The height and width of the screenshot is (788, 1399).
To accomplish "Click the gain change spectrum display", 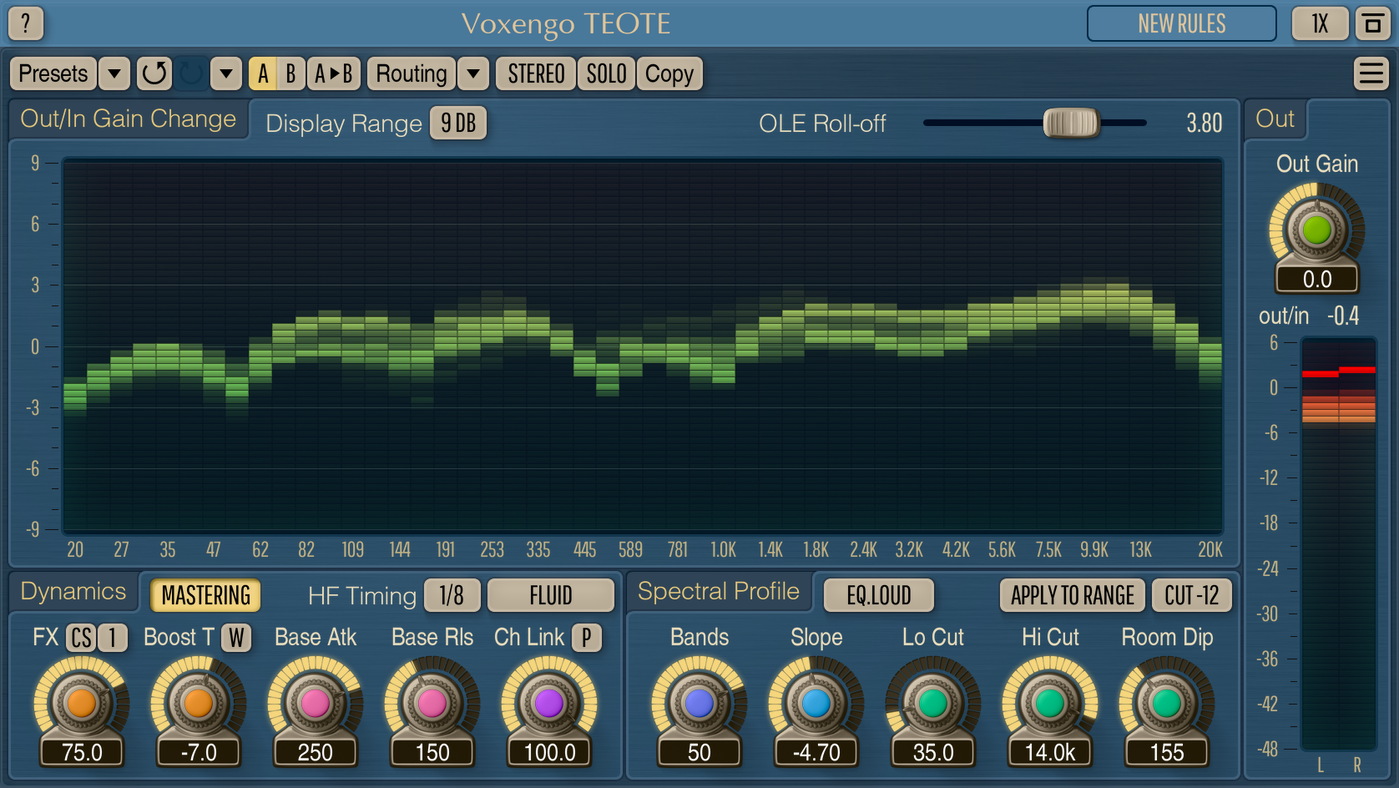I will pos(642,345).
